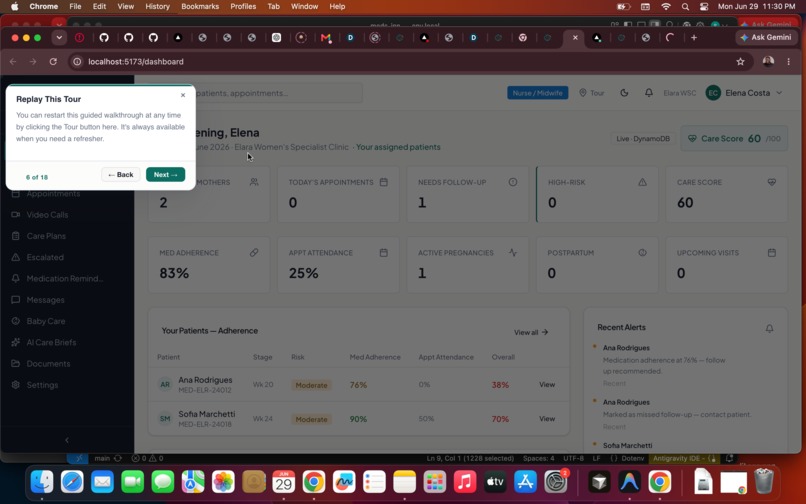
Task: Click the Appt Attendance calendar icon
Action: pyautogui.click(x=383, y=253)
